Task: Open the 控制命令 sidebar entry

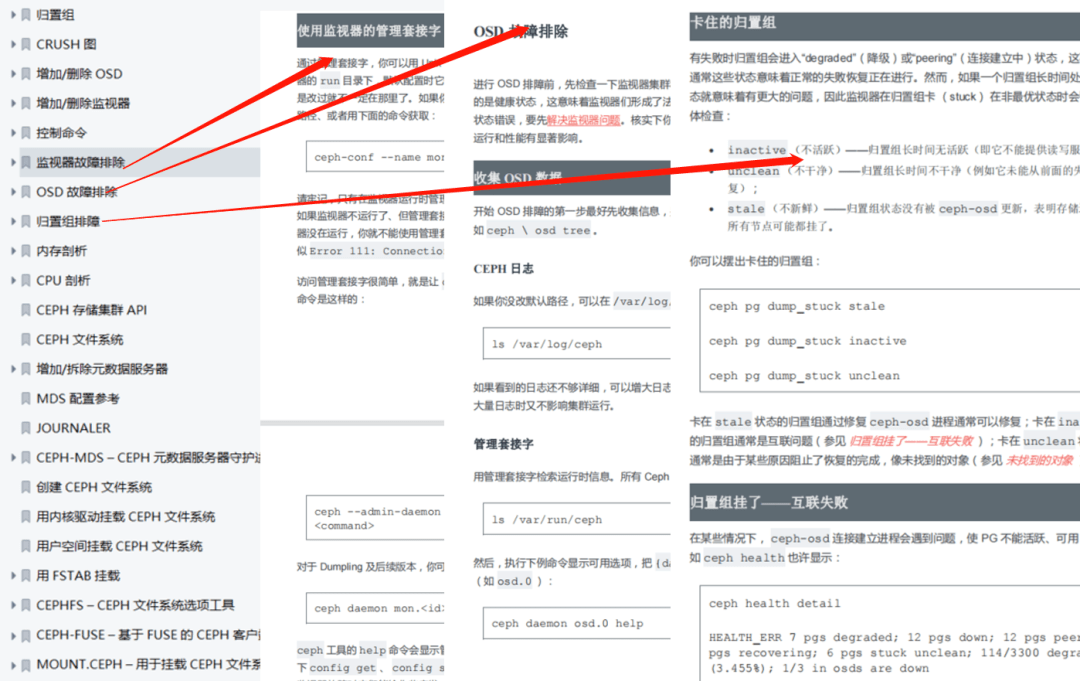Action: tap(60, 132)
